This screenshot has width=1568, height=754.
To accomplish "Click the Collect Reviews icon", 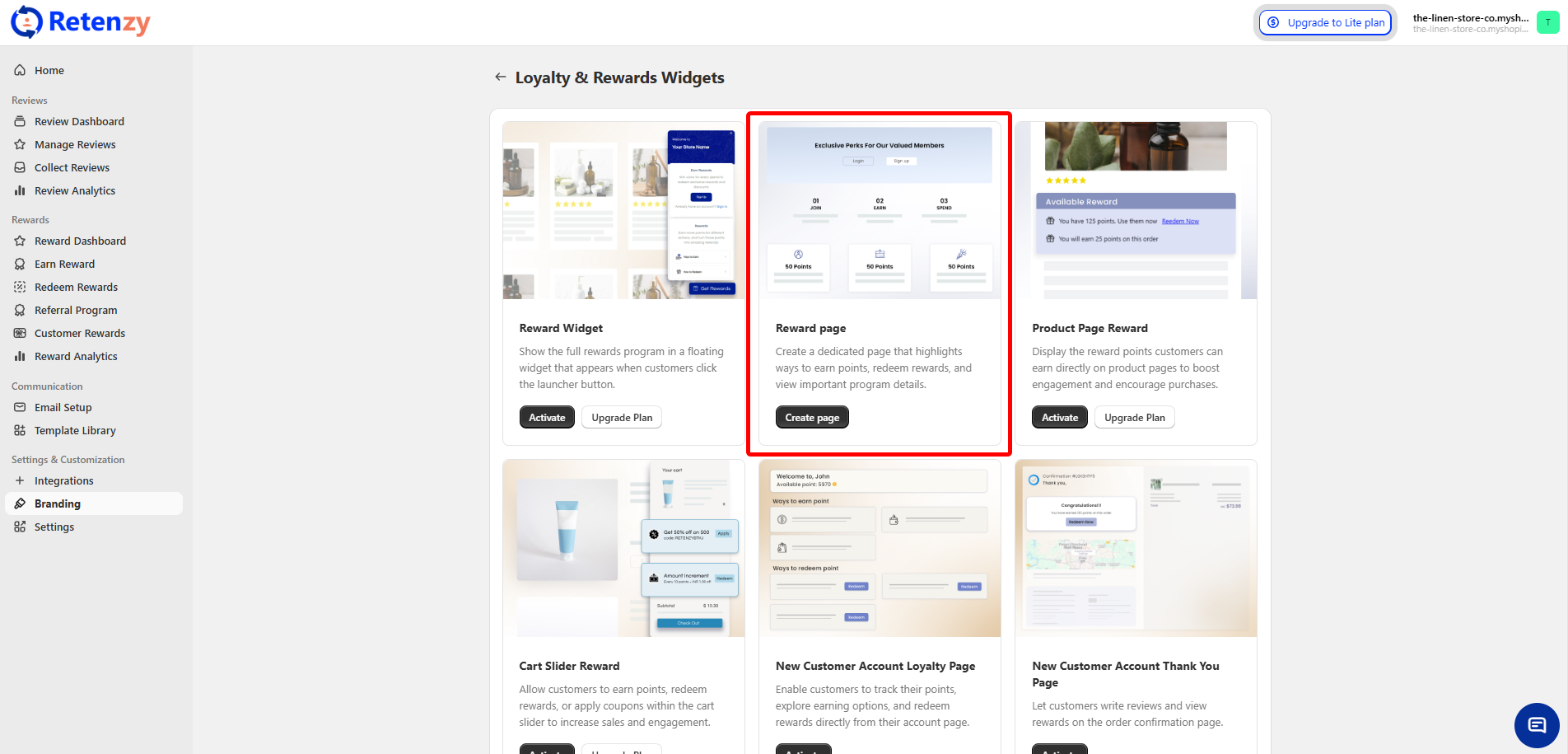I will click(20, 167).
